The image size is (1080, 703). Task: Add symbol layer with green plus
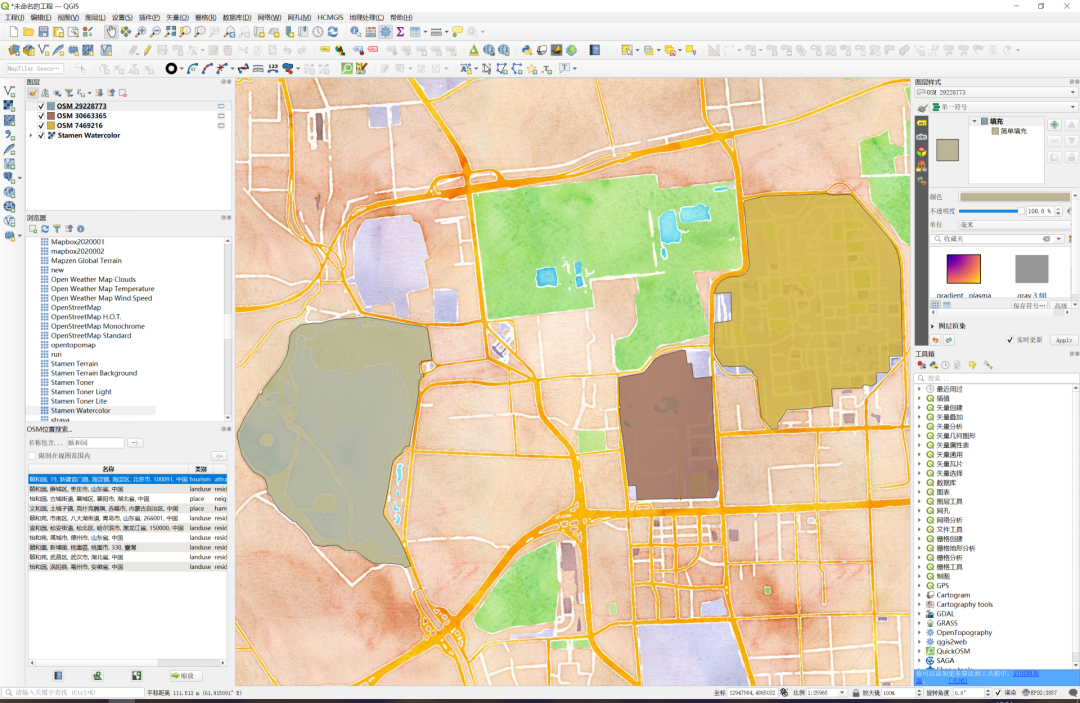pyautogui.click(x=1054, y=125)
